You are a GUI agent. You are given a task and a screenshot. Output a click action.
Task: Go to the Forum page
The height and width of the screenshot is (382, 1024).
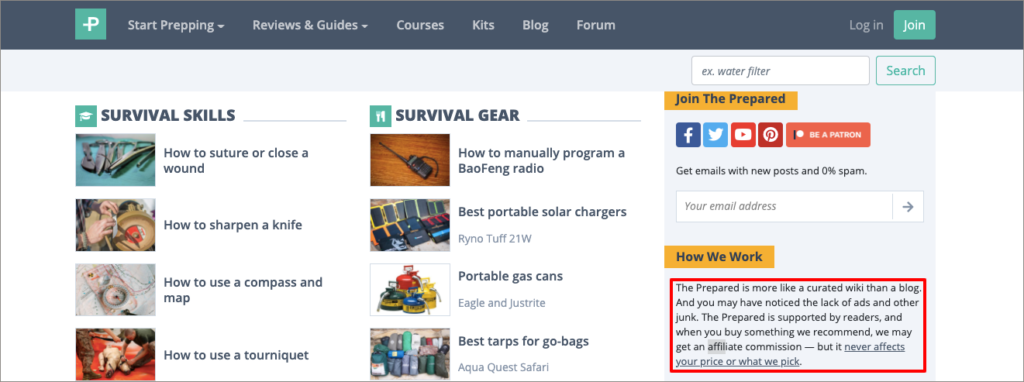click(596, 25)
